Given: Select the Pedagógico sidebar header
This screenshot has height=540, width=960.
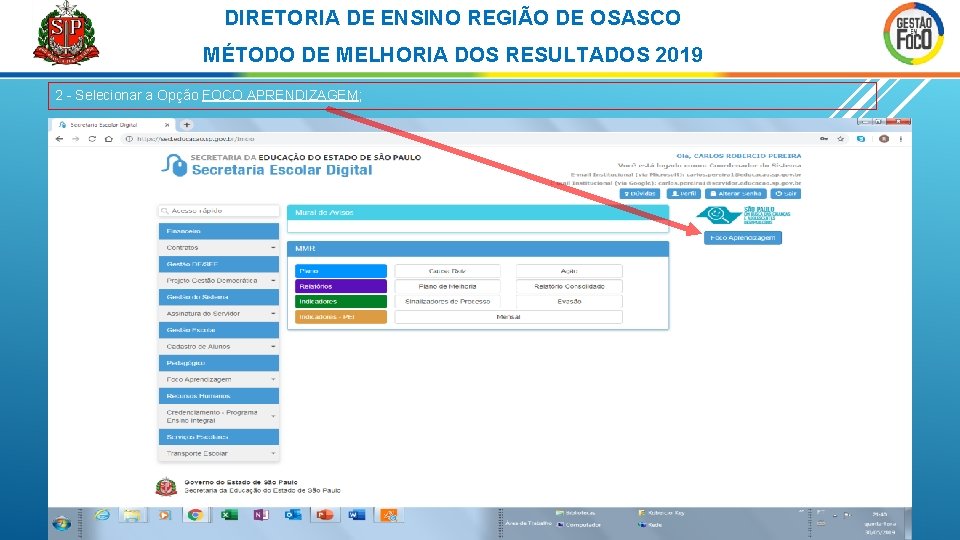Looking at the screenshot, I should (x=219, y=363).
